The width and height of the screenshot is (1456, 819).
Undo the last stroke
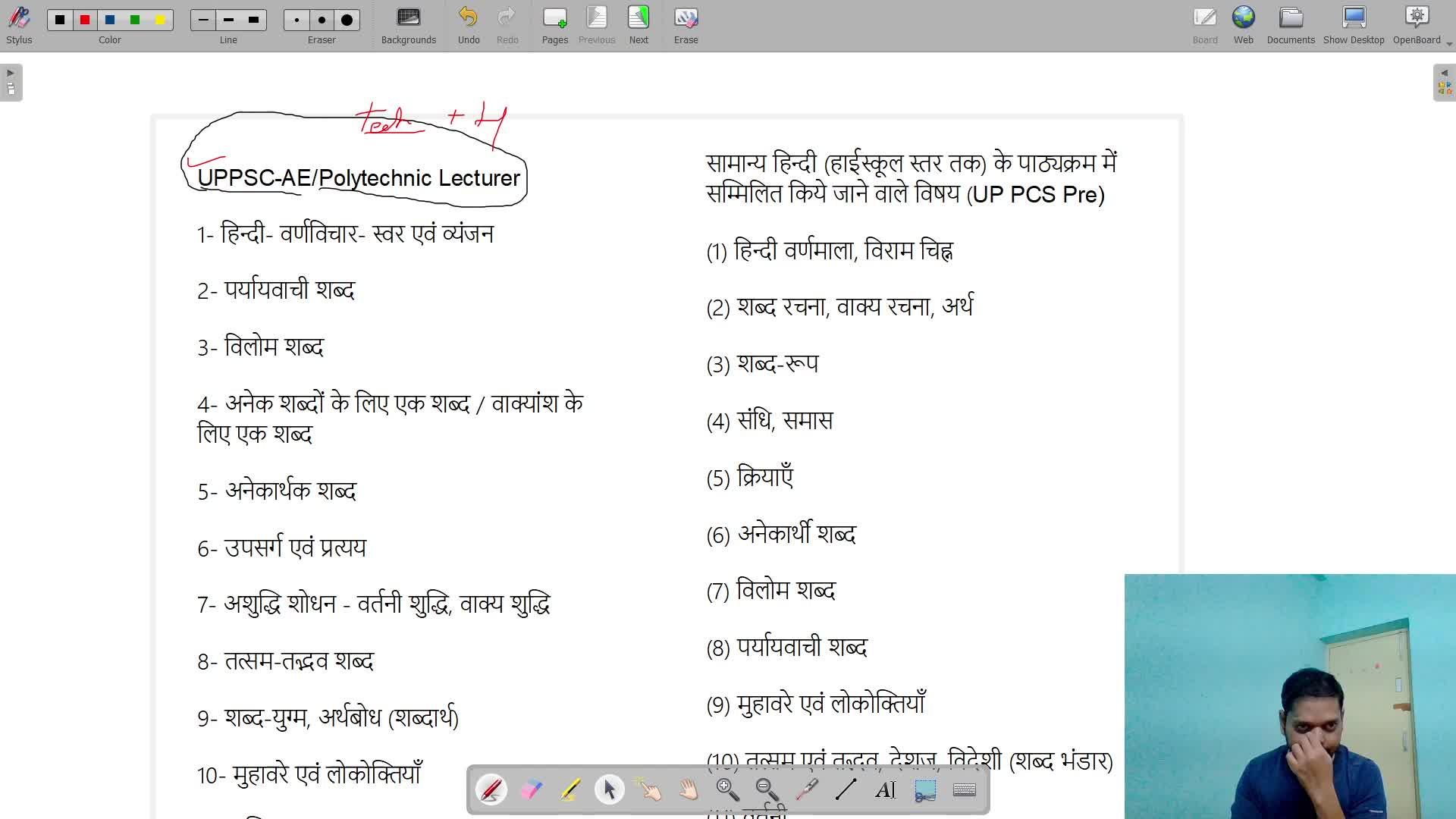[x=469, y=25]
